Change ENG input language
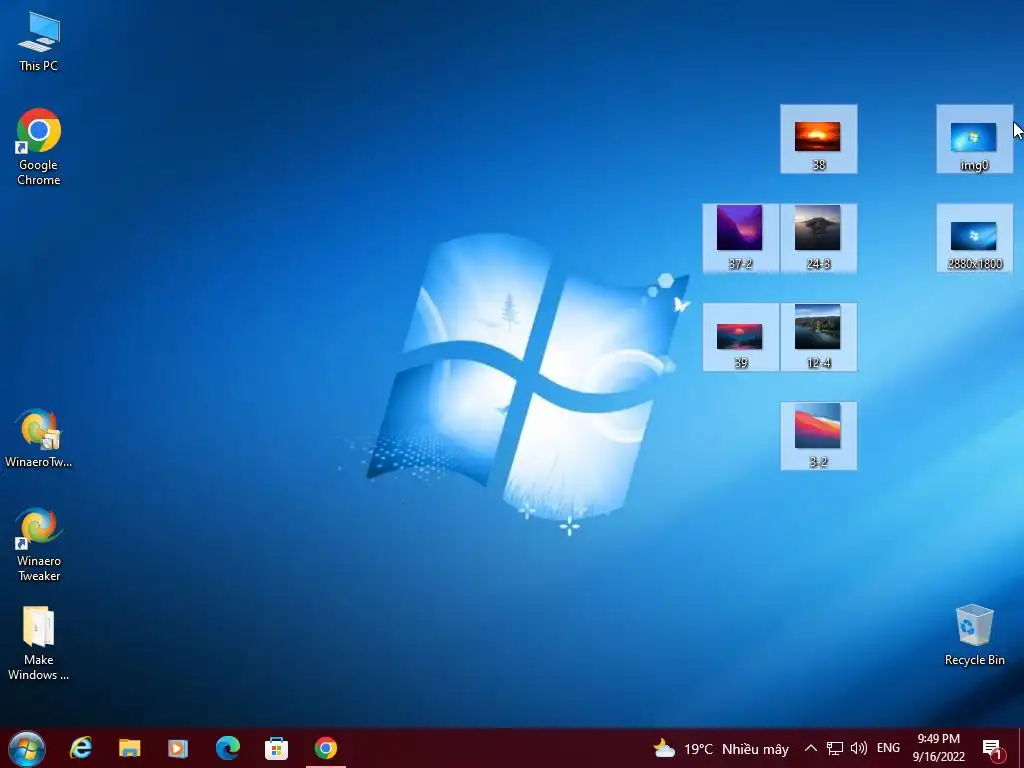Image resolution: width=1024 pixels, height=768 pixels. [x=888, y=748]
